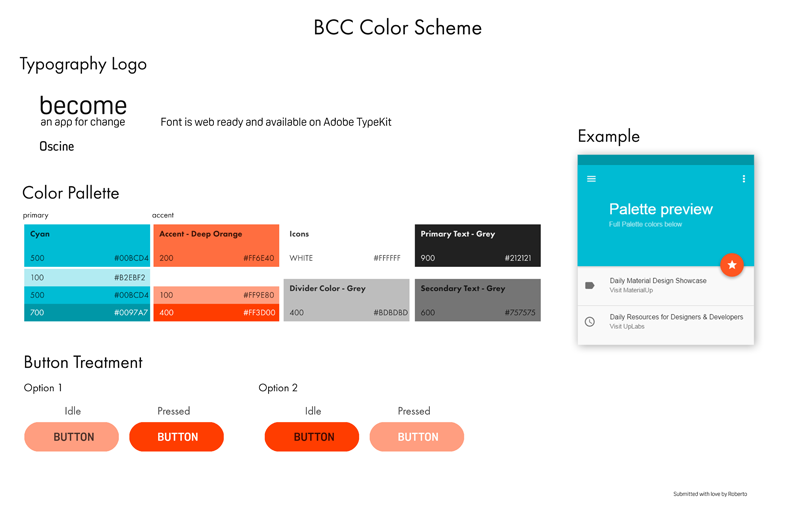The width and height of the screenshot is (785, 505).
Task: Choose the Secondary Text Grey swatch
Action: (478, 300)
